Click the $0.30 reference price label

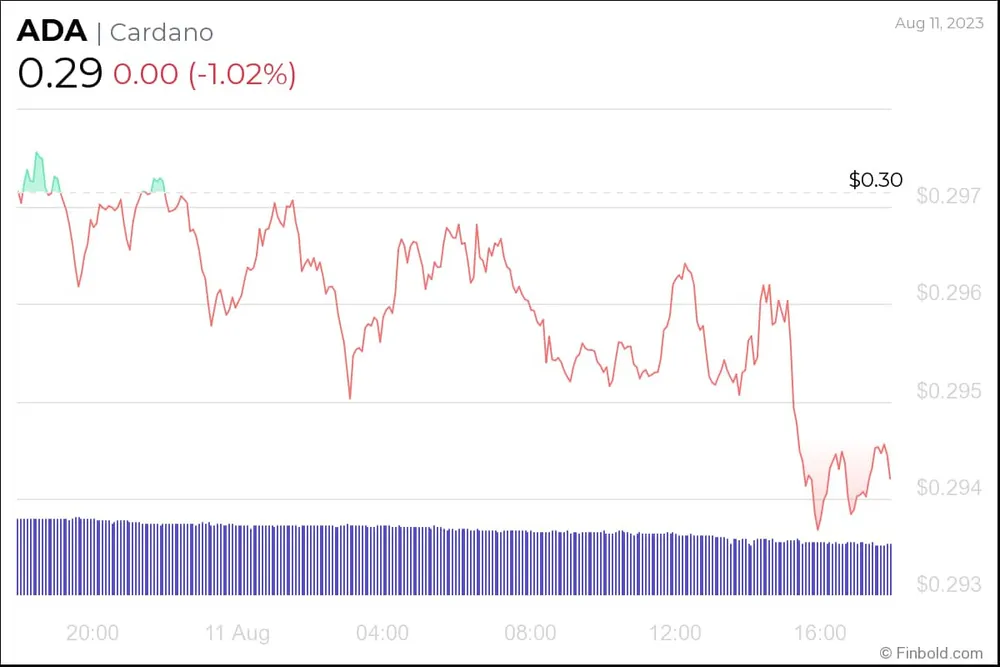tap(875, 181)
